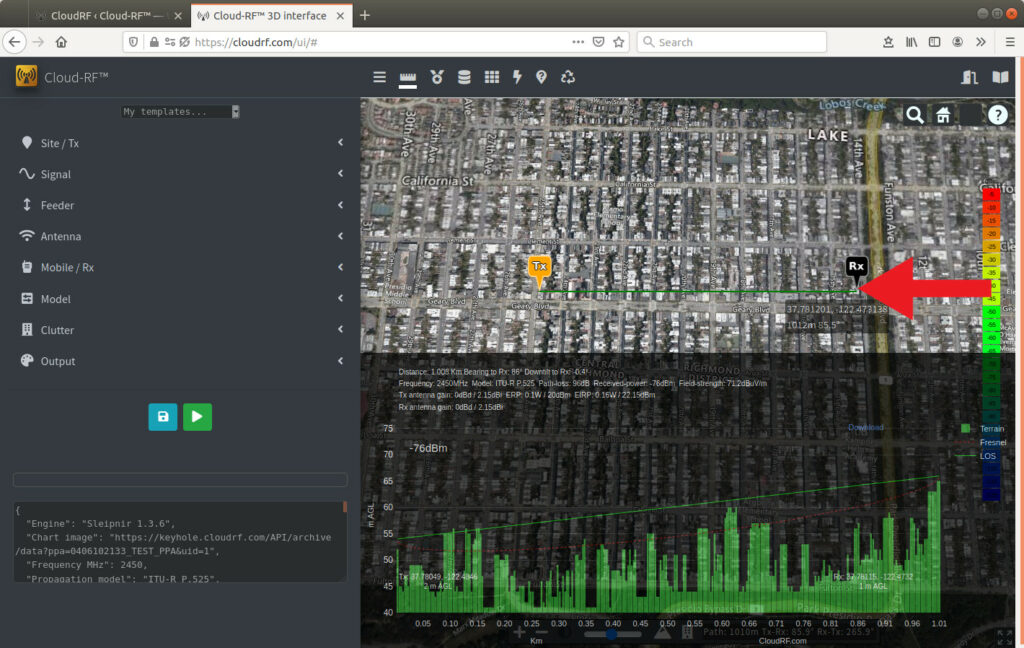Screen dimensions: 1024x648
Task: Open the Firefox library icon
Action: pos(911,42)
